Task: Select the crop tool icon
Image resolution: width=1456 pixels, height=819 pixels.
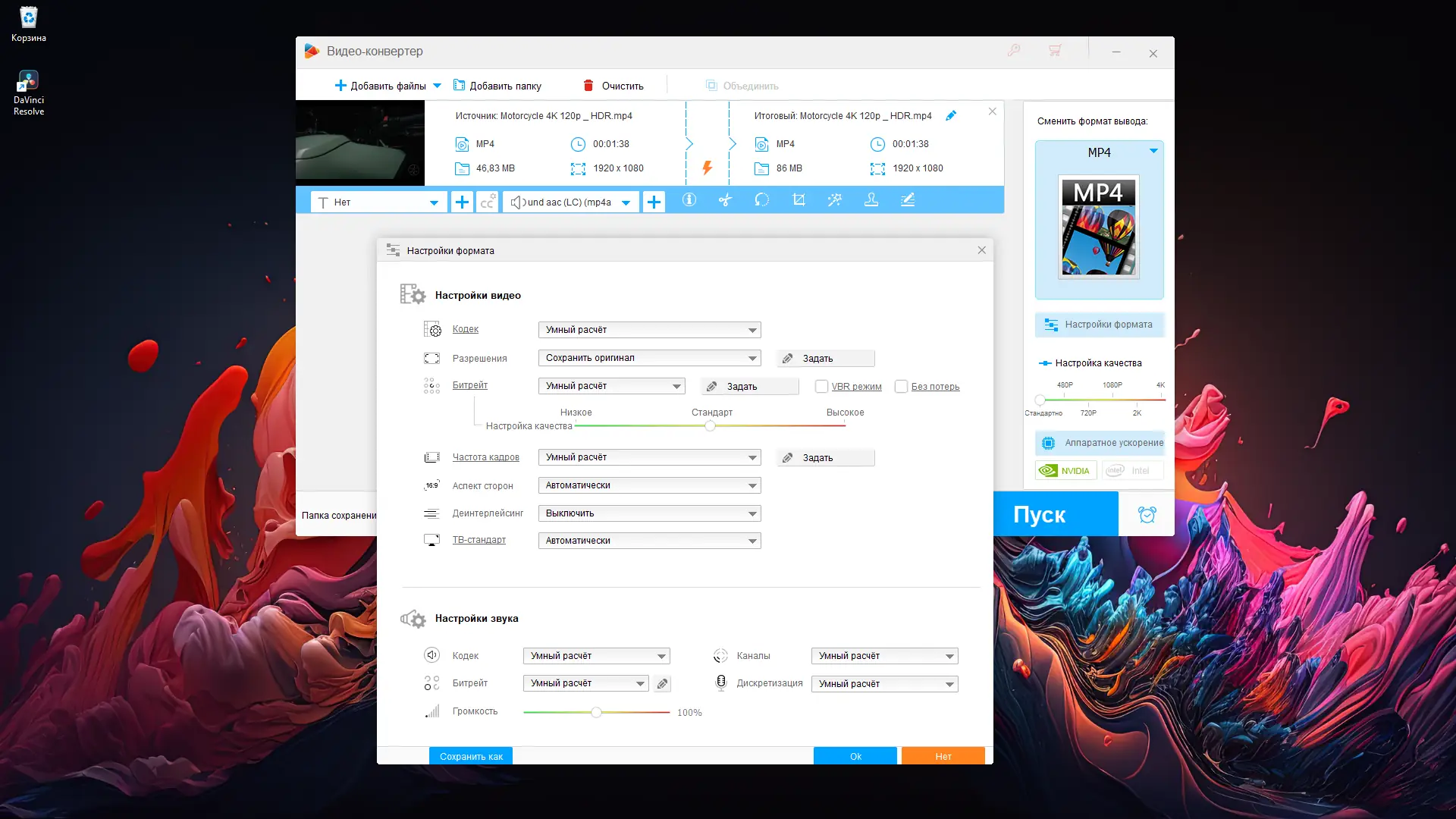Action: coord(799,200)
